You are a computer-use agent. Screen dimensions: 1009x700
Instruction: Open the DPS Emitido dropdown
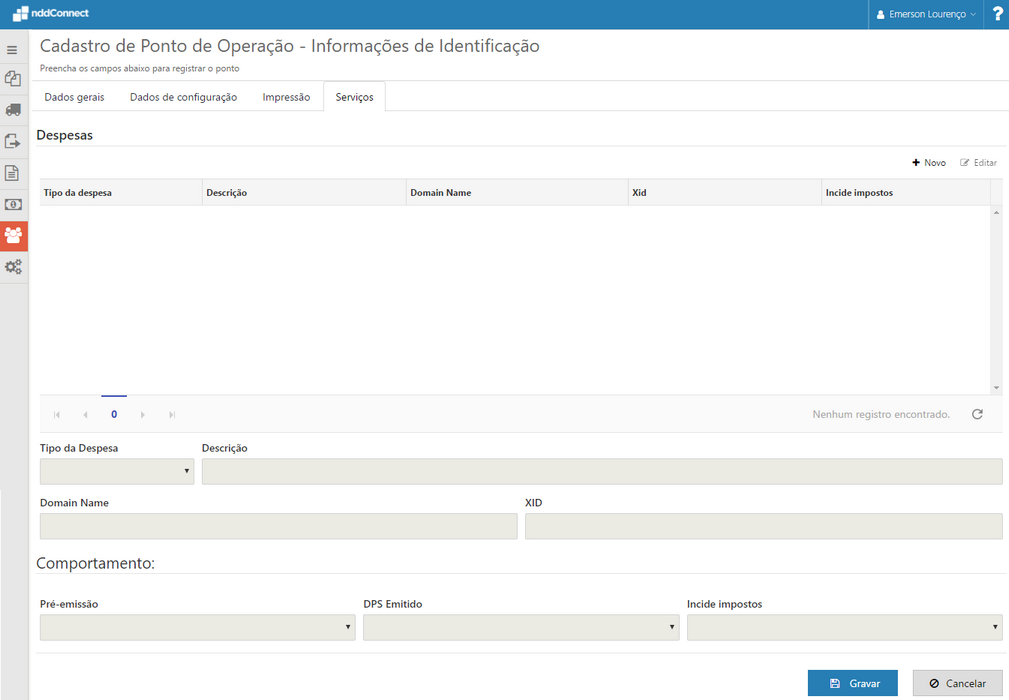(521, 627)
